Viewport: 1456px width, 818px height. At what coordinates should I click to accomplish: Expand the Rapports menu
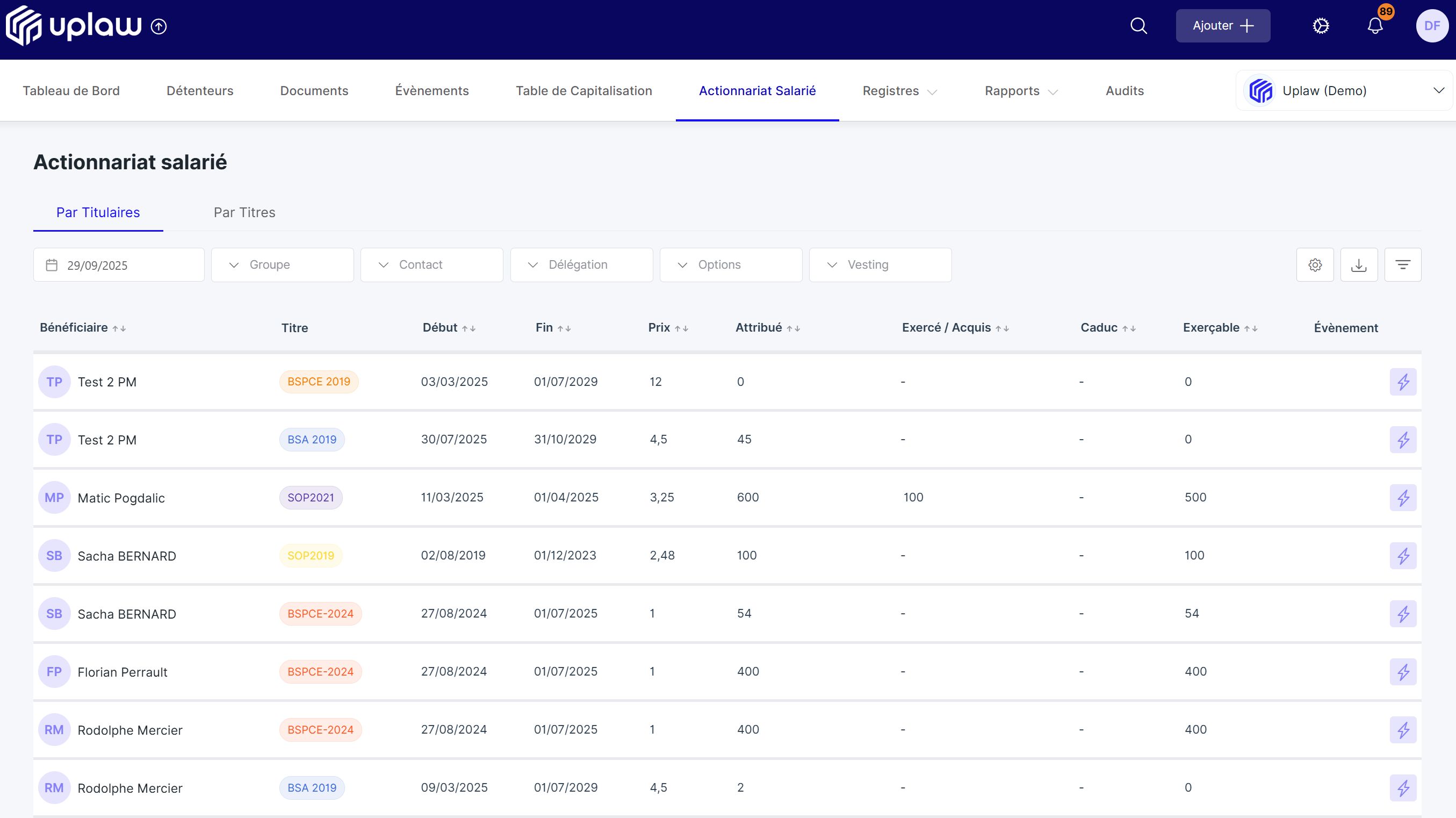tap(1021, 91)
